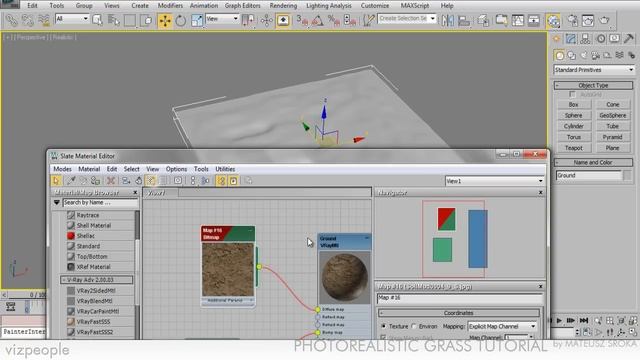Click the Select and Link icon
Screen dimensions: 640x360
[11, 20]
